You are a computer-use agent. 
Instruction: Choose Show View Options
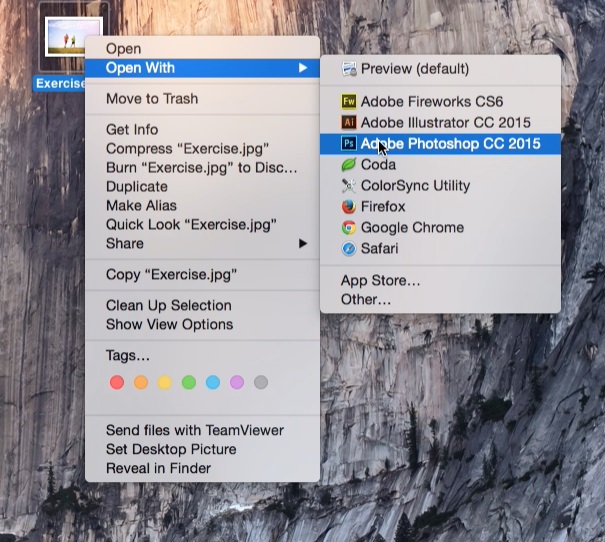pos(202,324)
